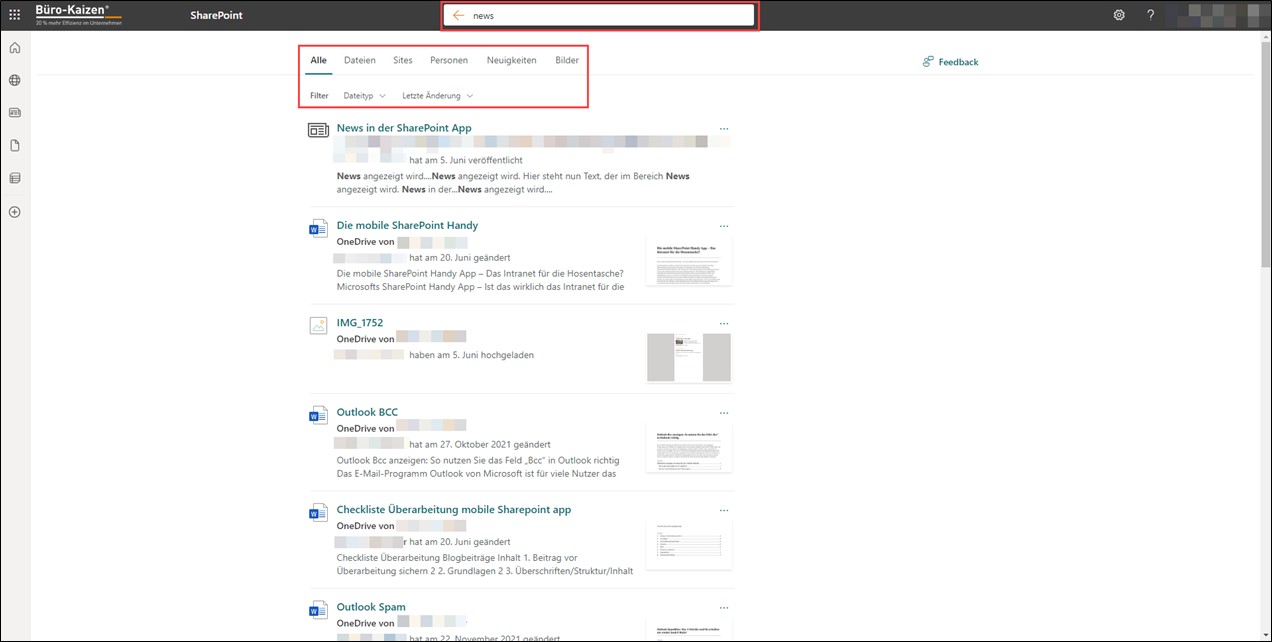Click the SharePoint title in header

point(216,16)
